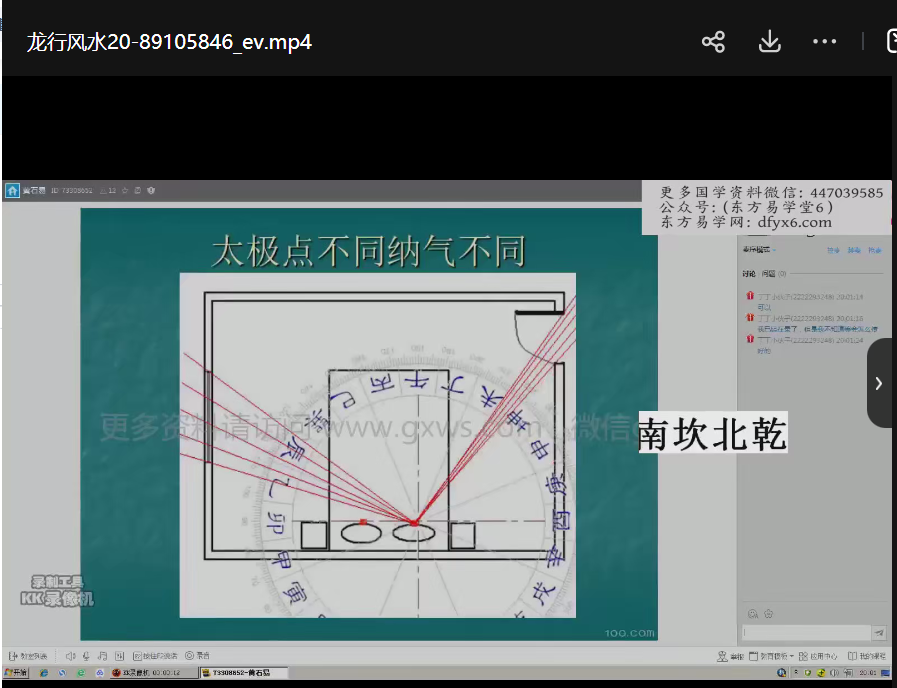
Task: Click the Windows 开始 Start button
Action: 16,673
